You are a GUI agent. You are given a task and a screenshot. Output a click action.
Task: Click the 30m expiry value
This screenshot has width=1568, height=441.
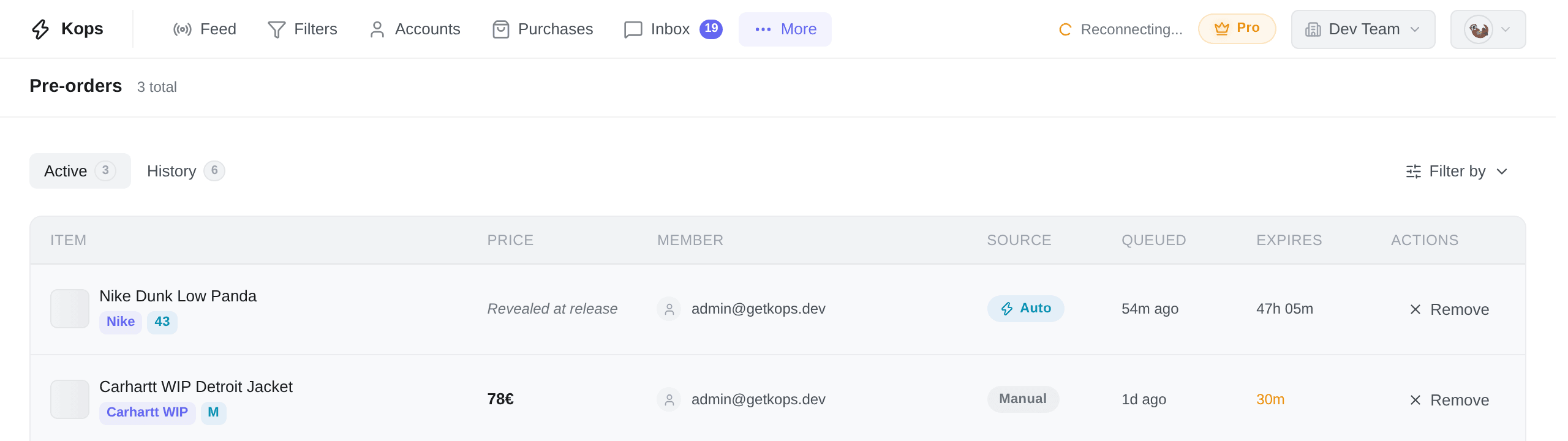tap(1270, 399)
